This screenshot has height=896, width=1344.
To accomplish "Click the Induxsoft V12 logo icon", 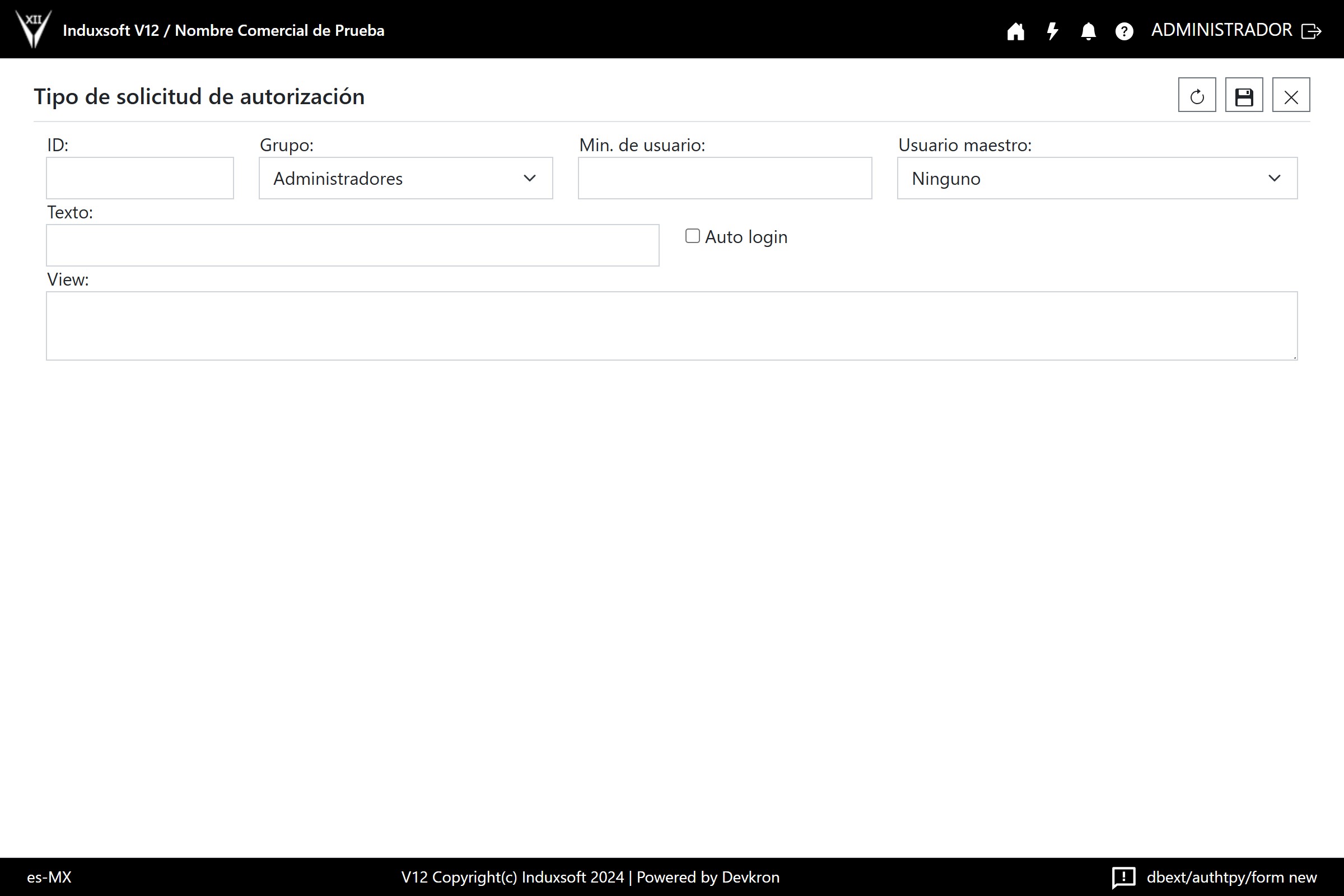I will 33,29.
